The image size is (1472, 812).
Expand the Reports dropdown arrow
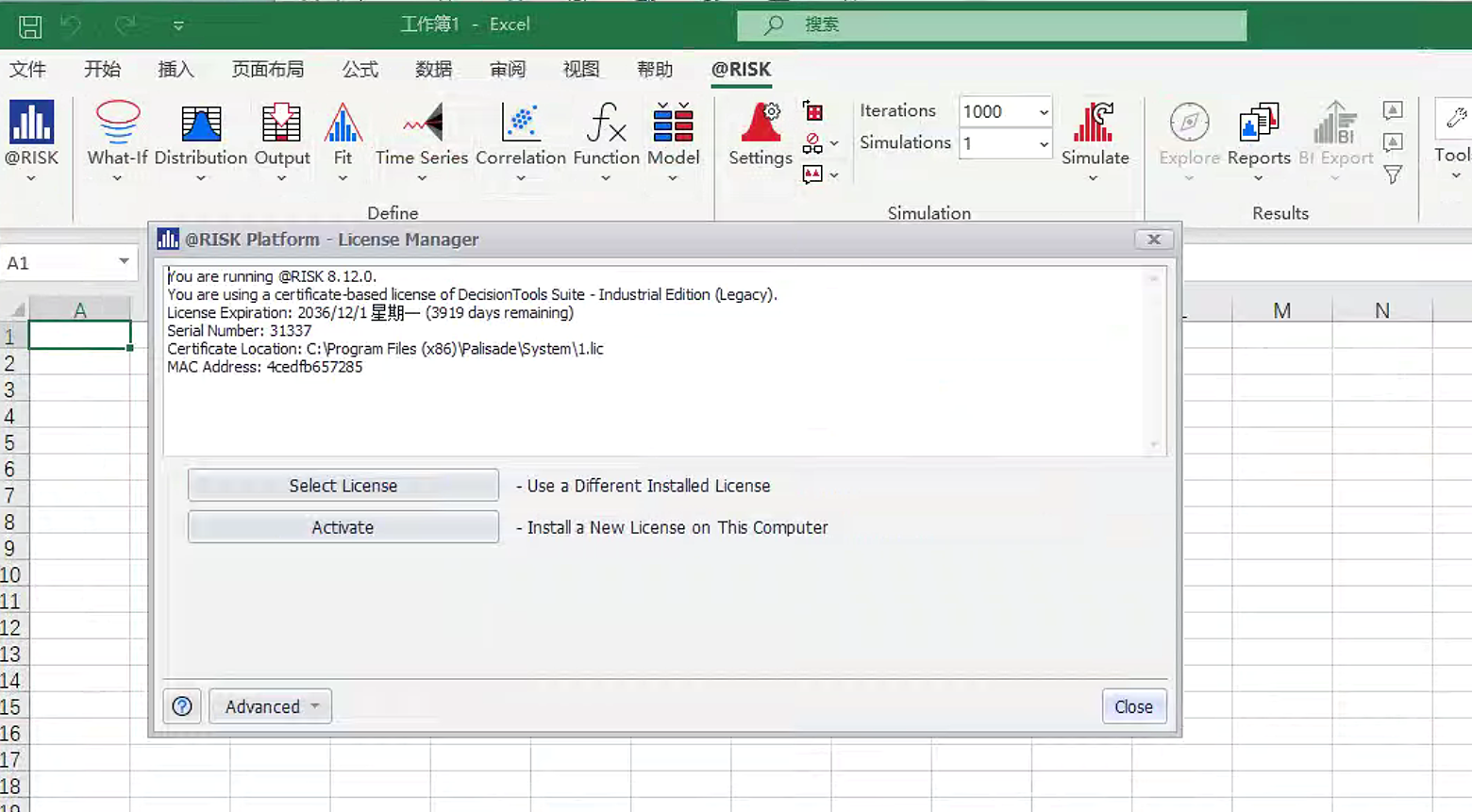[1258, 178]
